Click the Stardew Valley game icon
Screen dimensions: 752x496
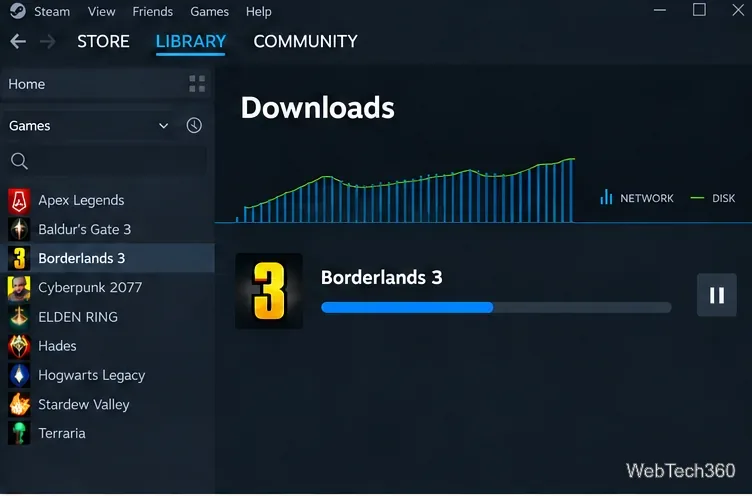click(x=19, y=405)
